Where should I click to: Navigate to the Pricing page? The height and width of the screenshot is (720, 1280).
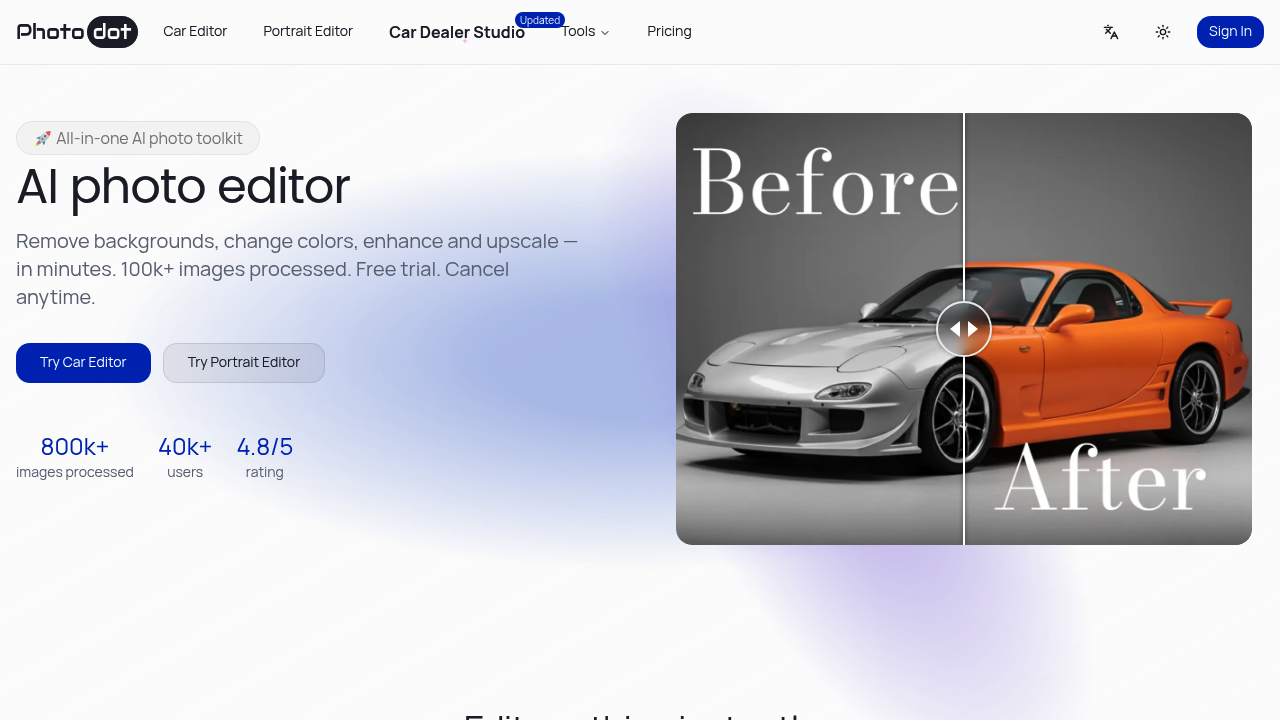click(669, 32)
